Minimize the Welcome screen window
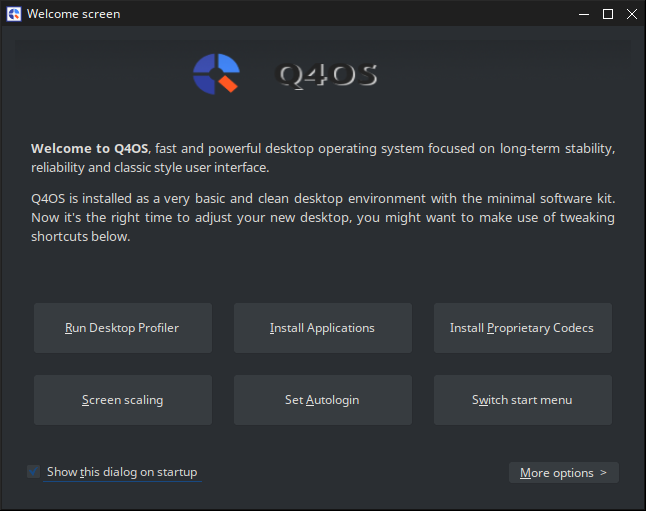 pyautogui.click(x=584, y=14)
